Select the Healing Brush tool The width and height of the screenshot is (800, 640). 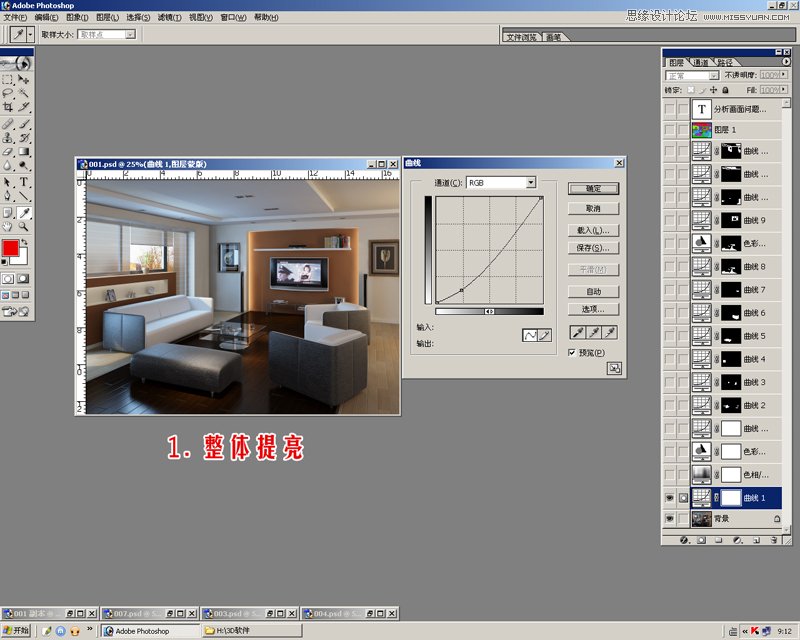(x=8, y=124)
